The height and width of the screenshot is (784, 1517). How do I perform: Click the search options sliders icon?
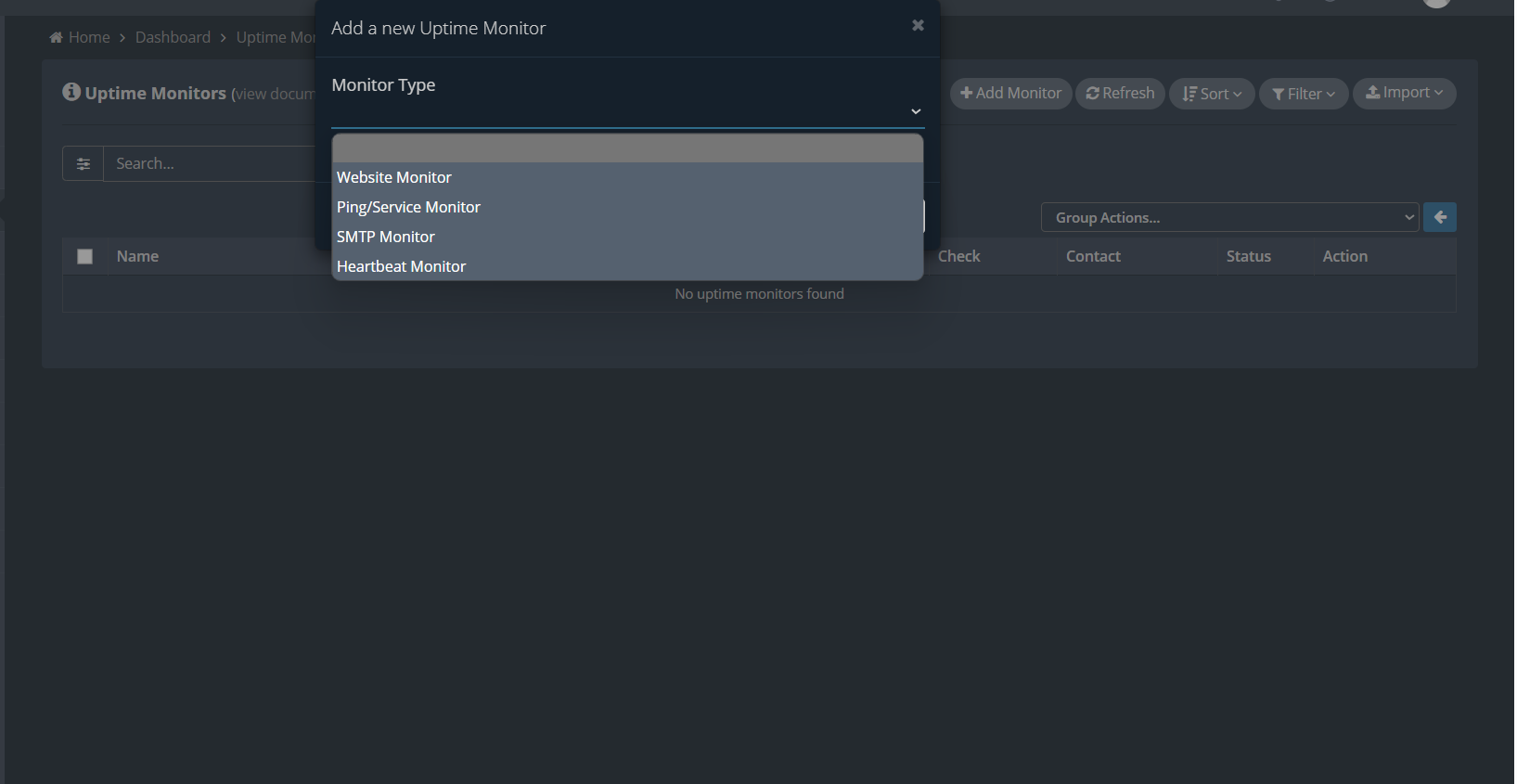tap(84, 163)
